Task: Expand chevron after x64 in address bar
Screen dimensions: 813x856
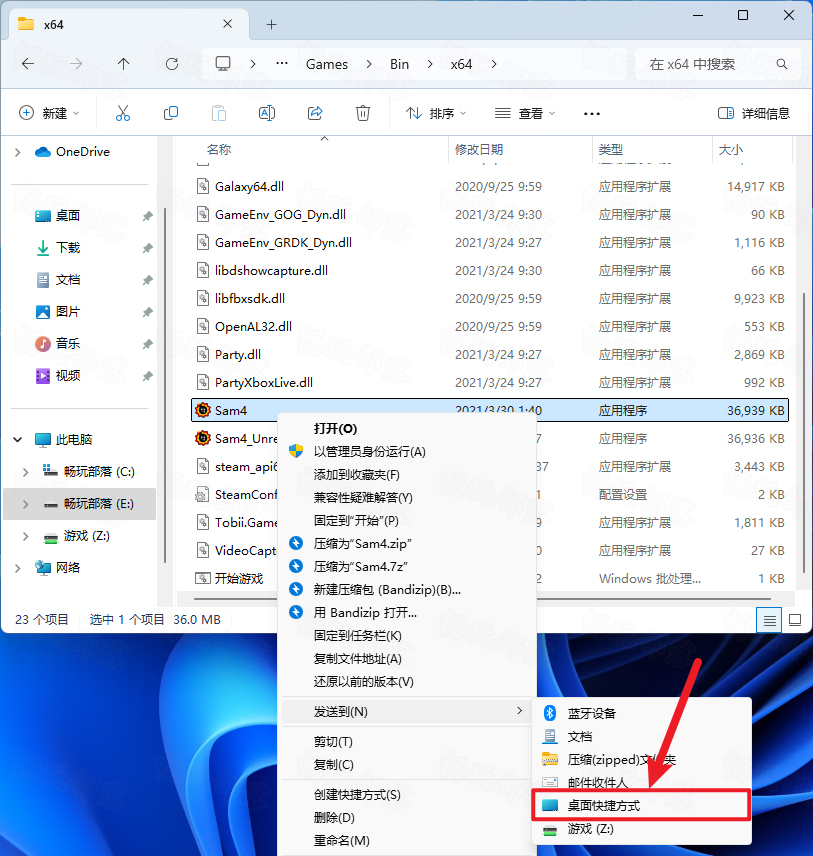Action: click(x=494, y=64)
